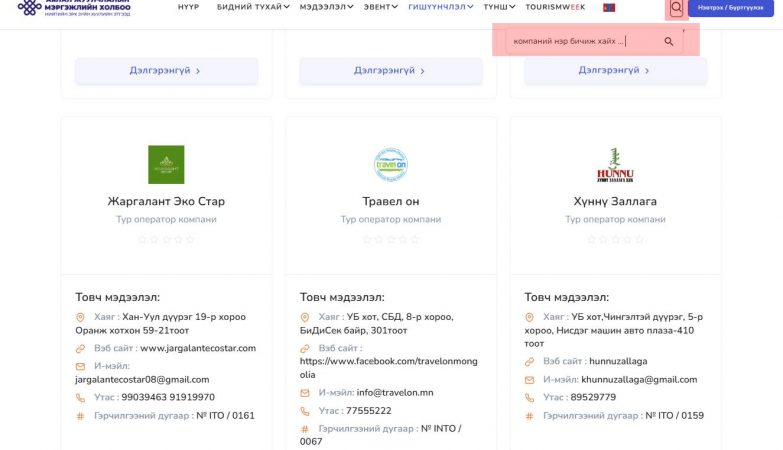Click Дэлгэрэнгүй button in left card
Screen dimensions: 783x450
coord(166,71)
